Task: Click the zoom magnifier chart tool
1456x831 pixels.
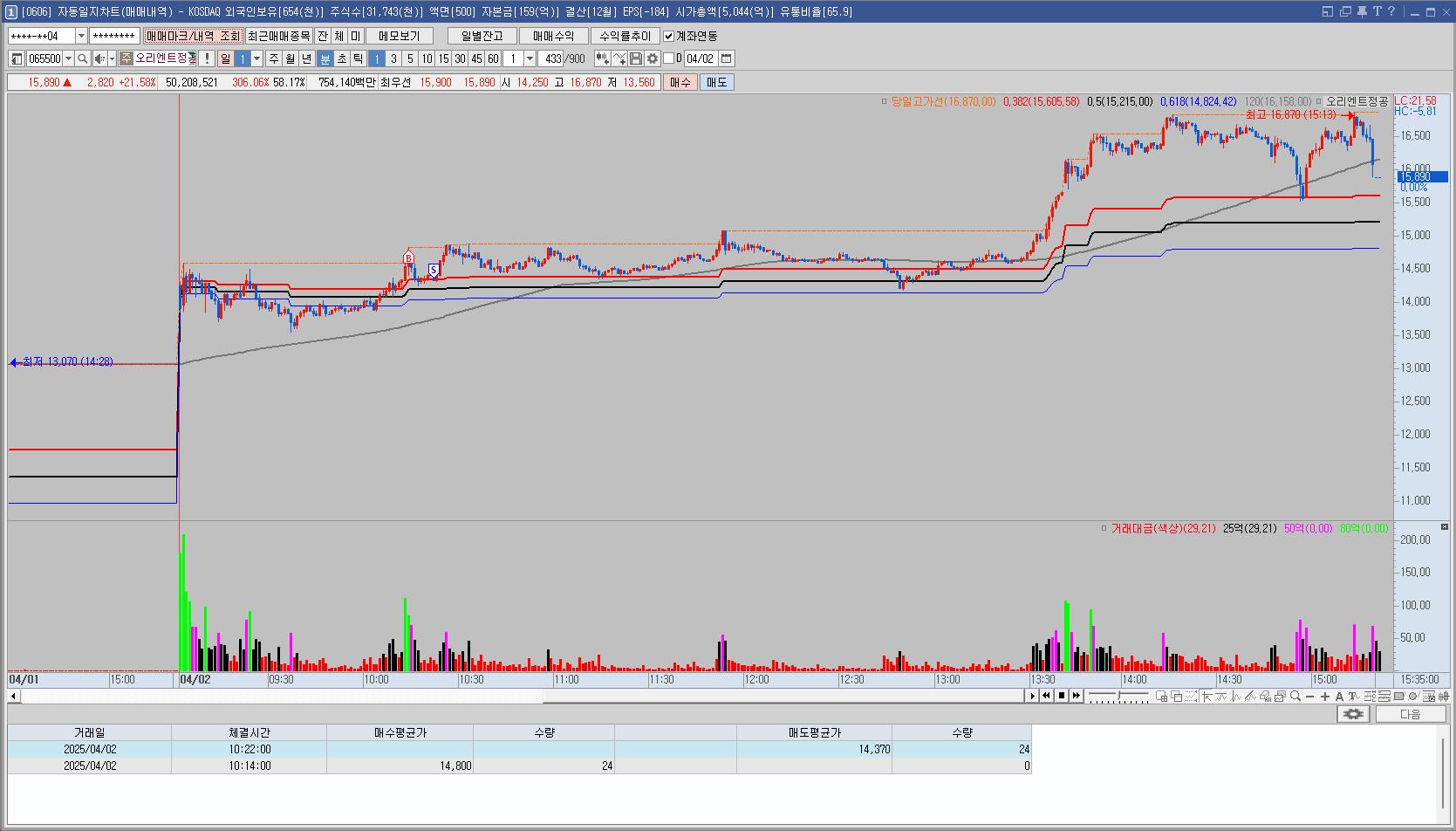Action: pos(1295,696)
